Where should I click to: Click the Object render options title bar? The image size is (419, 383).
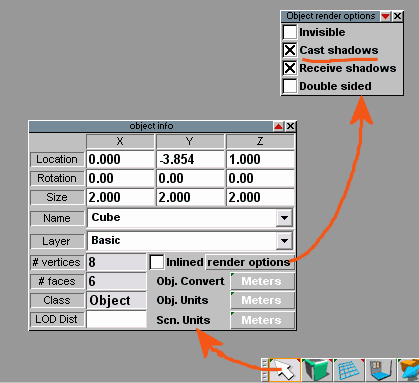click(331, 16)
